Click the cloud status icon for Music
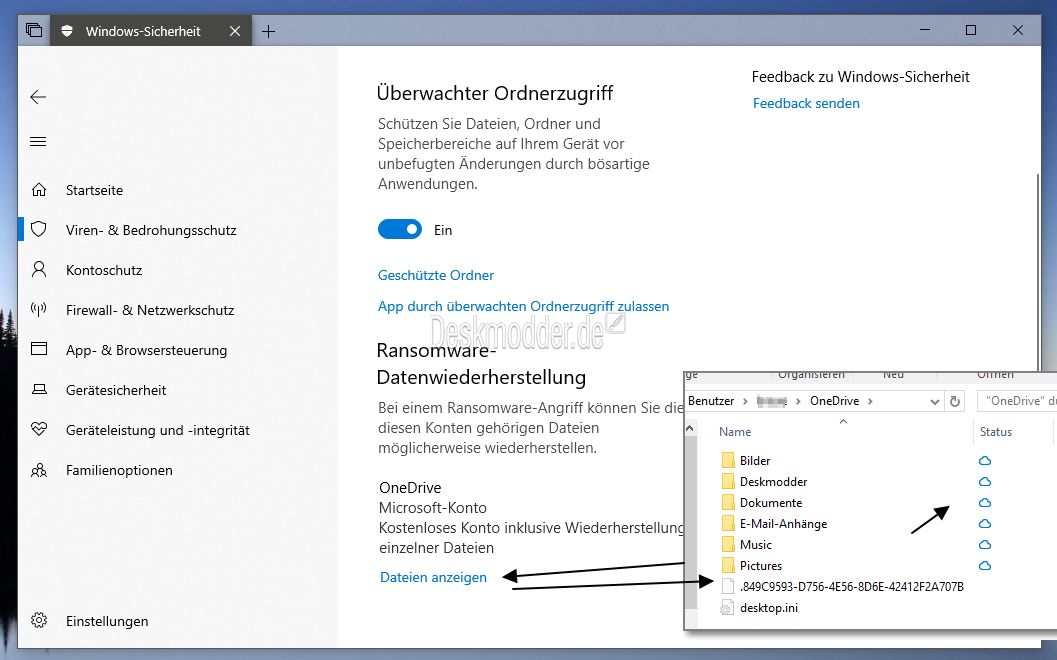 [x=985, y=544]
